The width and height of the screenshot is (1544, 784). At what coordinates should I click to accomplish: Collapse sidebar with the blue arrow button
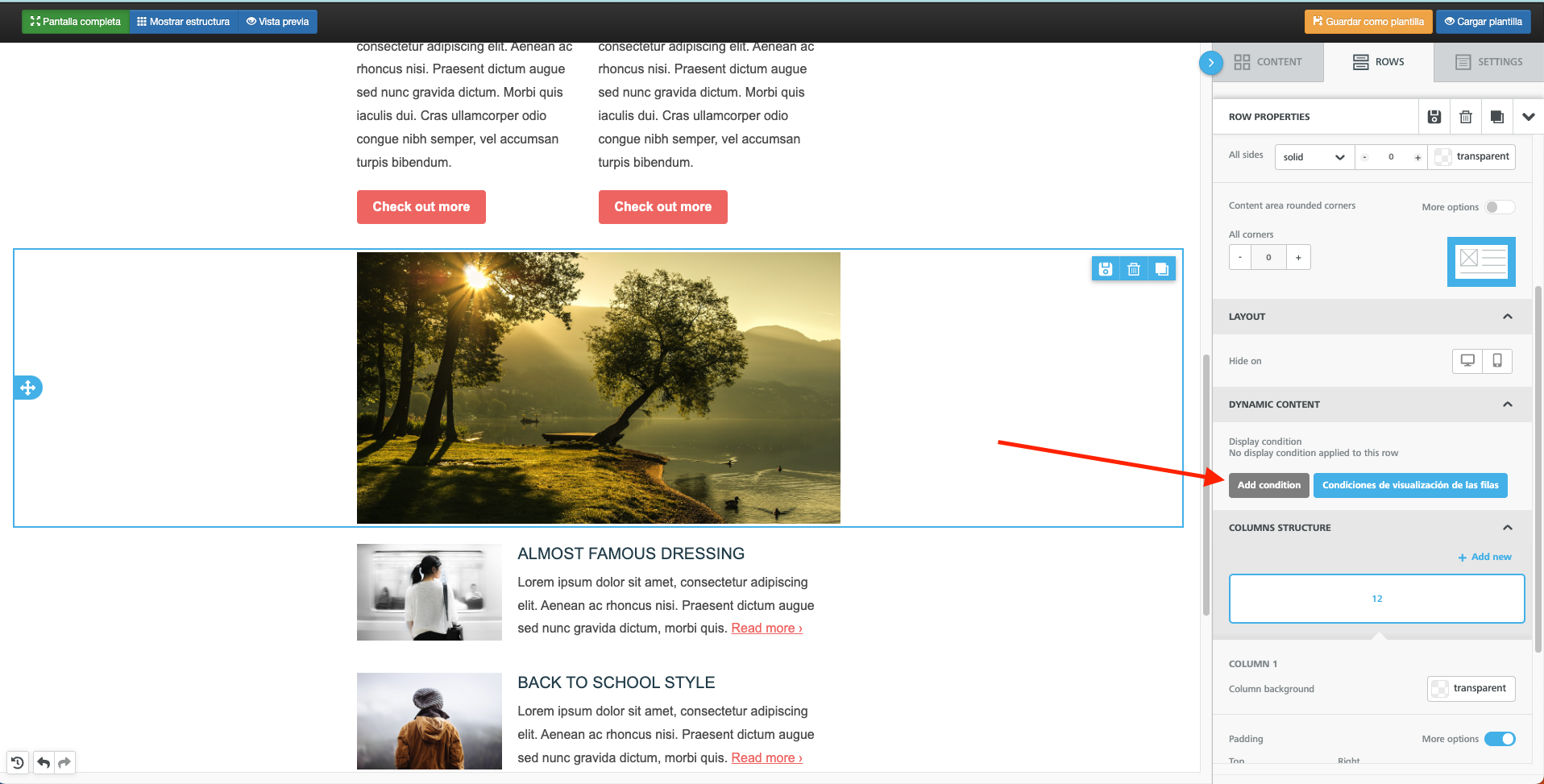1210,62
